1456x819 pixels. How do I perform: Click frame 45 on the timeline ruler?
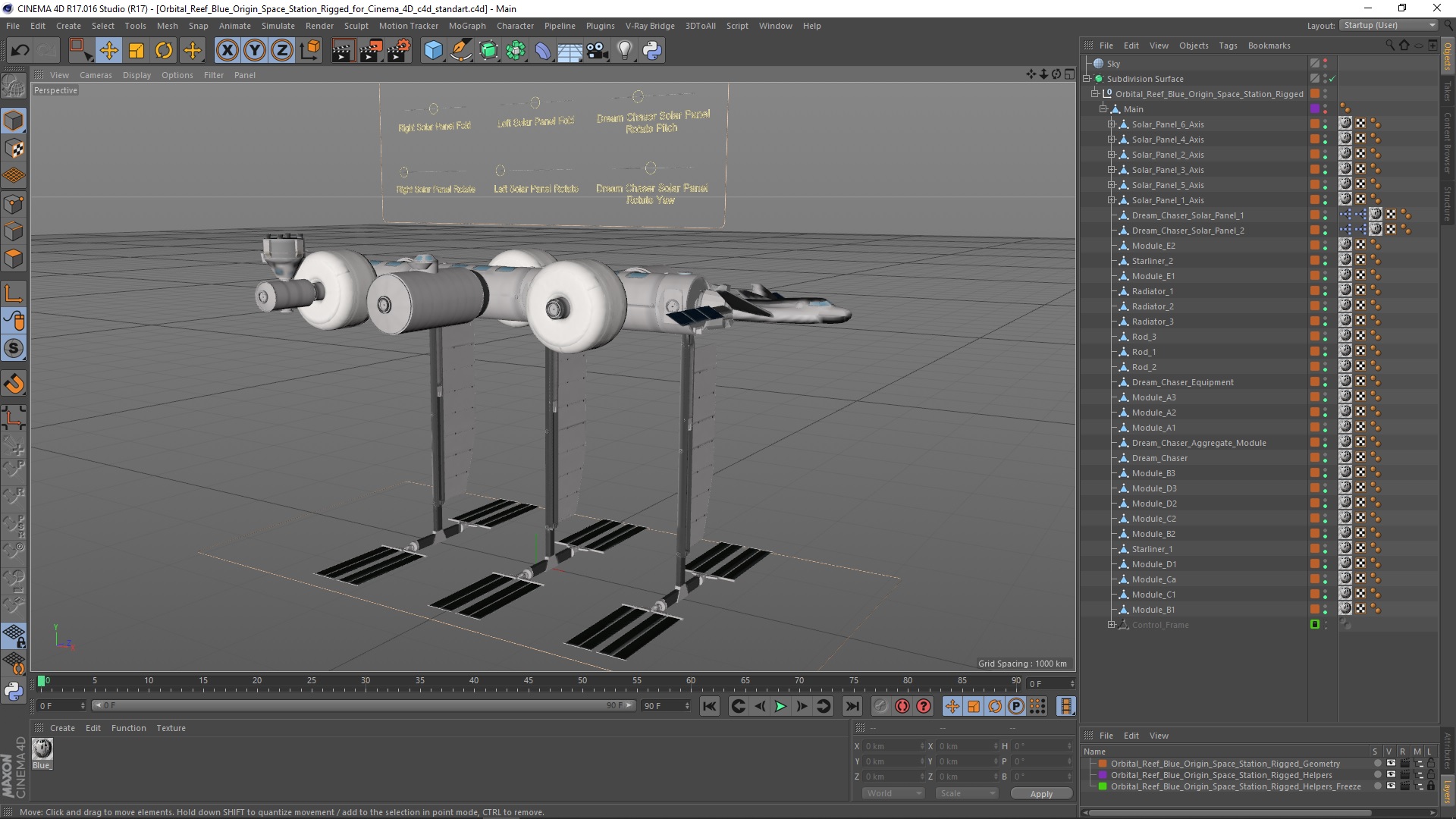528,681
